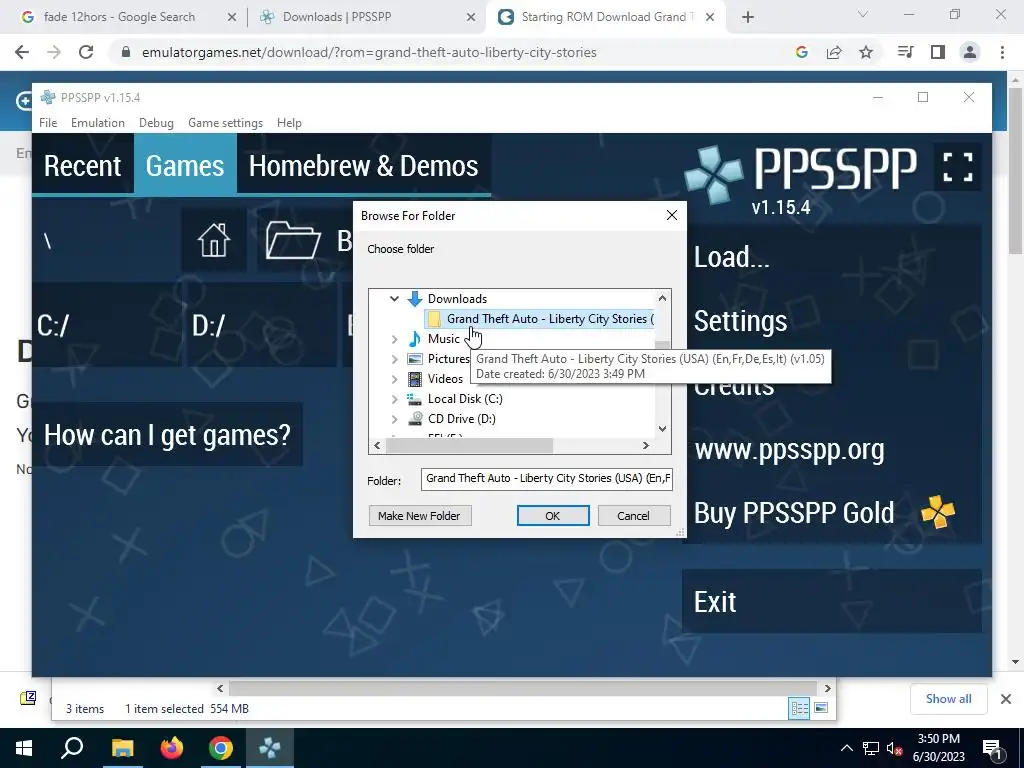Click Cancel in Browse For Folder

tap(633, 516)
